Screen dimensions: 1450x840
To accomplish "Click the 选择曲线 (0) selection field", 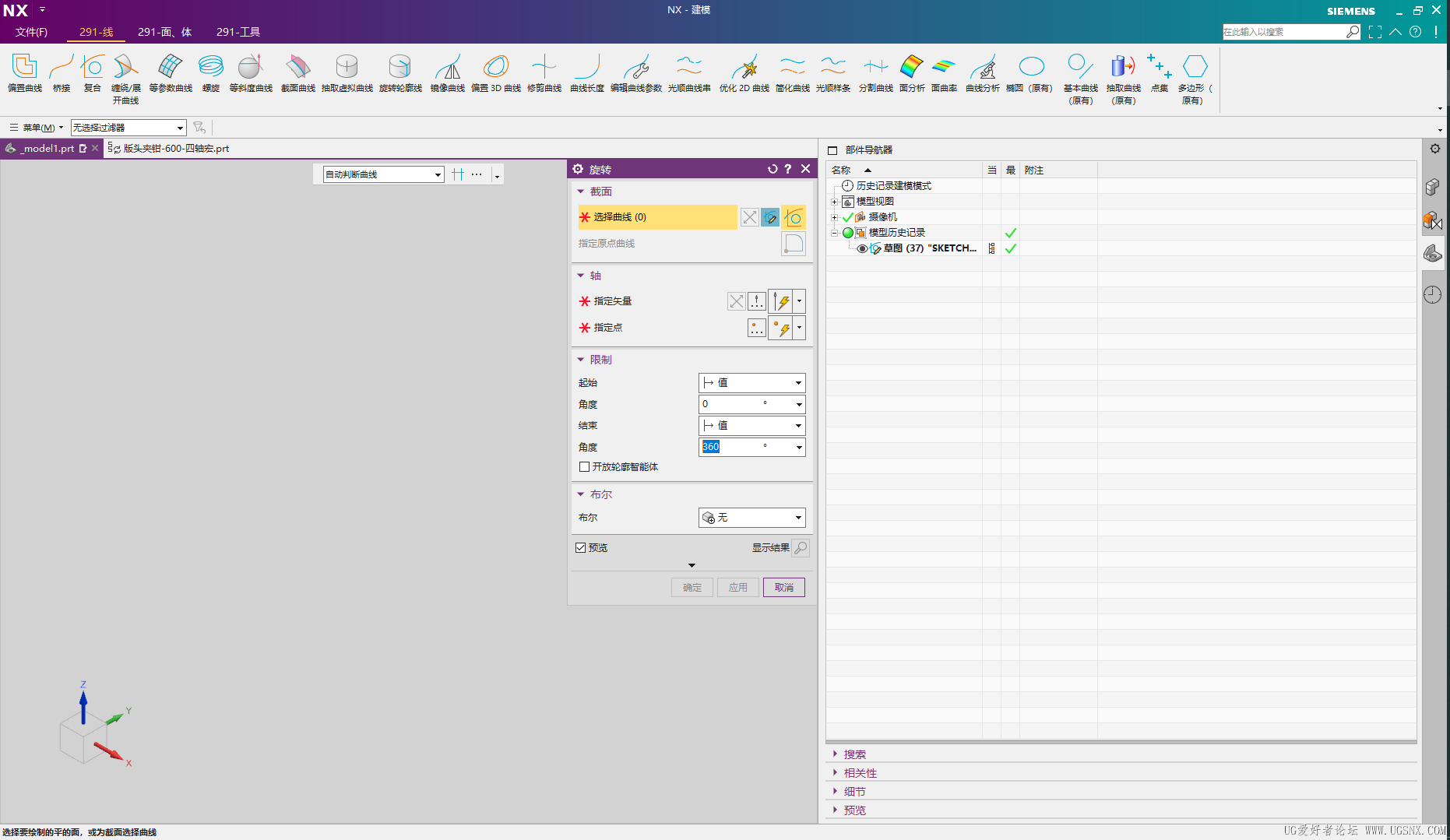I will point(657,217).
